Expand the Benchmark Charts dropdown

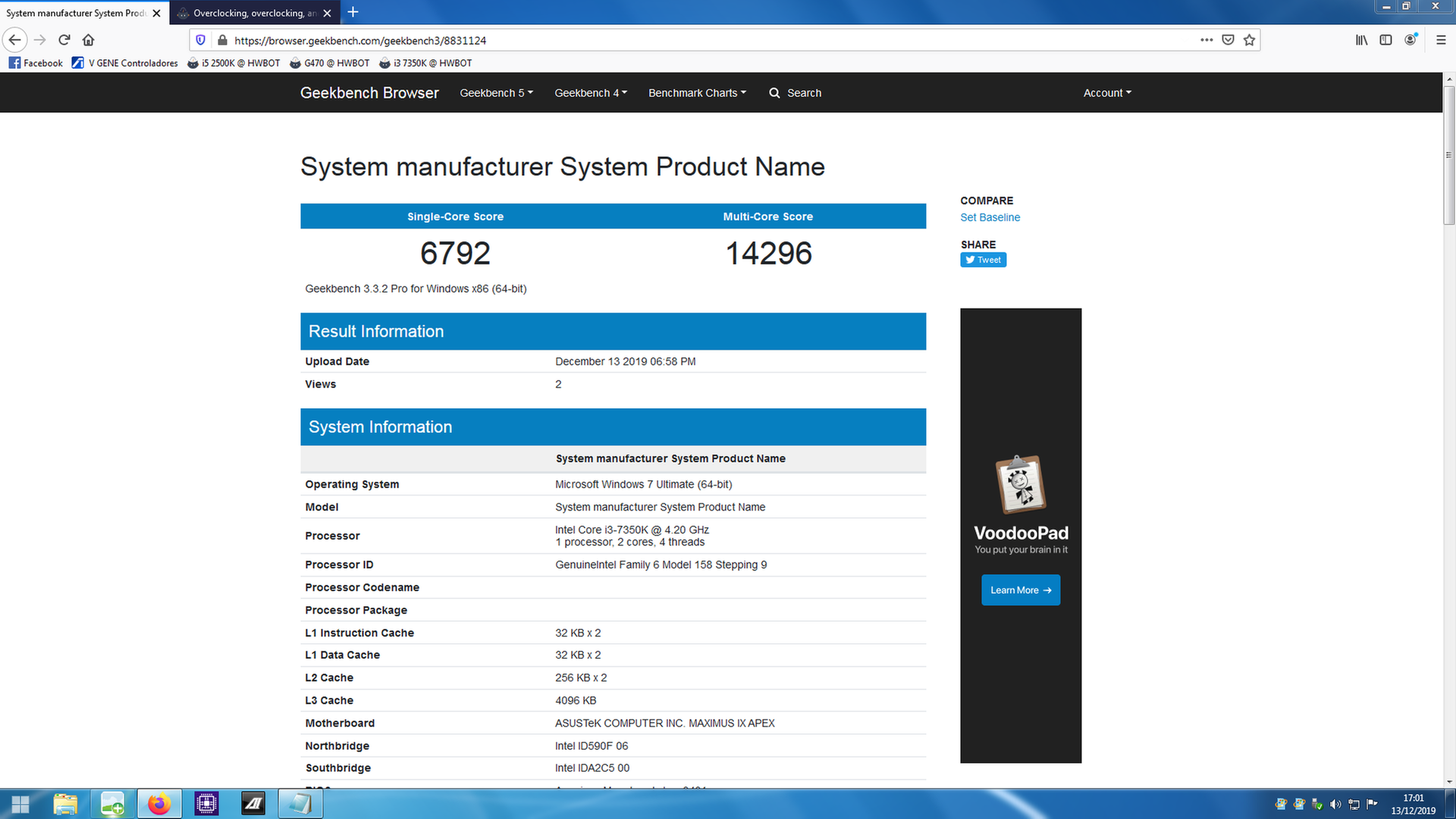tap(697, 93)
